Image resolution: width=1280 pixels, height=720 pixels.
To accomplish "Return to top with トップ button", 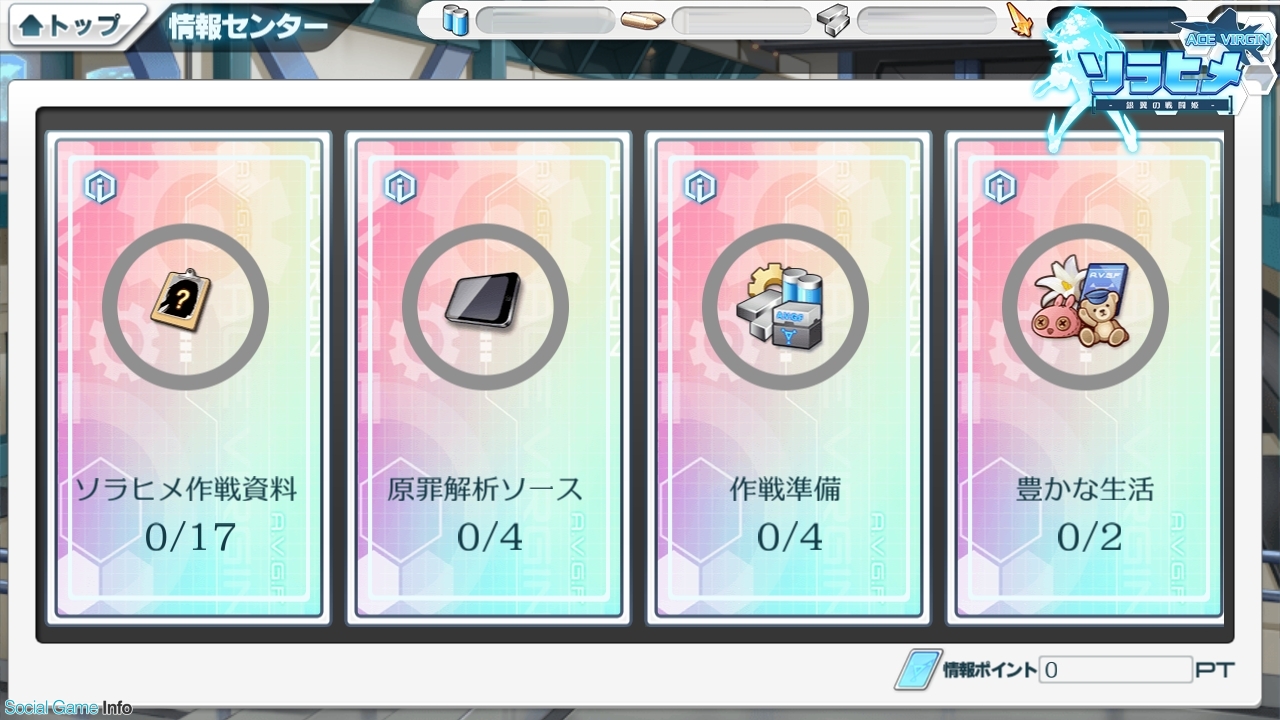I will 68,27.
